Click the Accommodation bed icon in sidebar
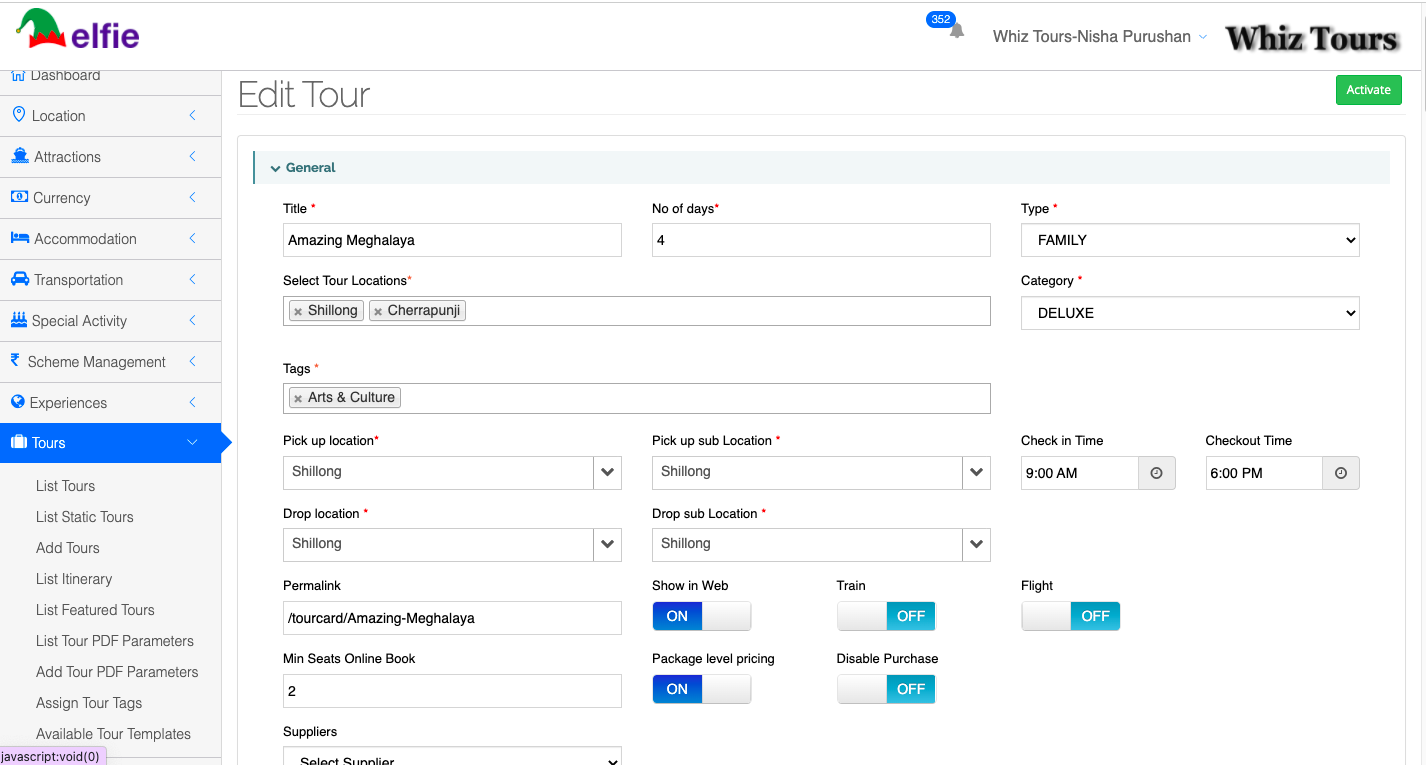 tap(20, 238)
